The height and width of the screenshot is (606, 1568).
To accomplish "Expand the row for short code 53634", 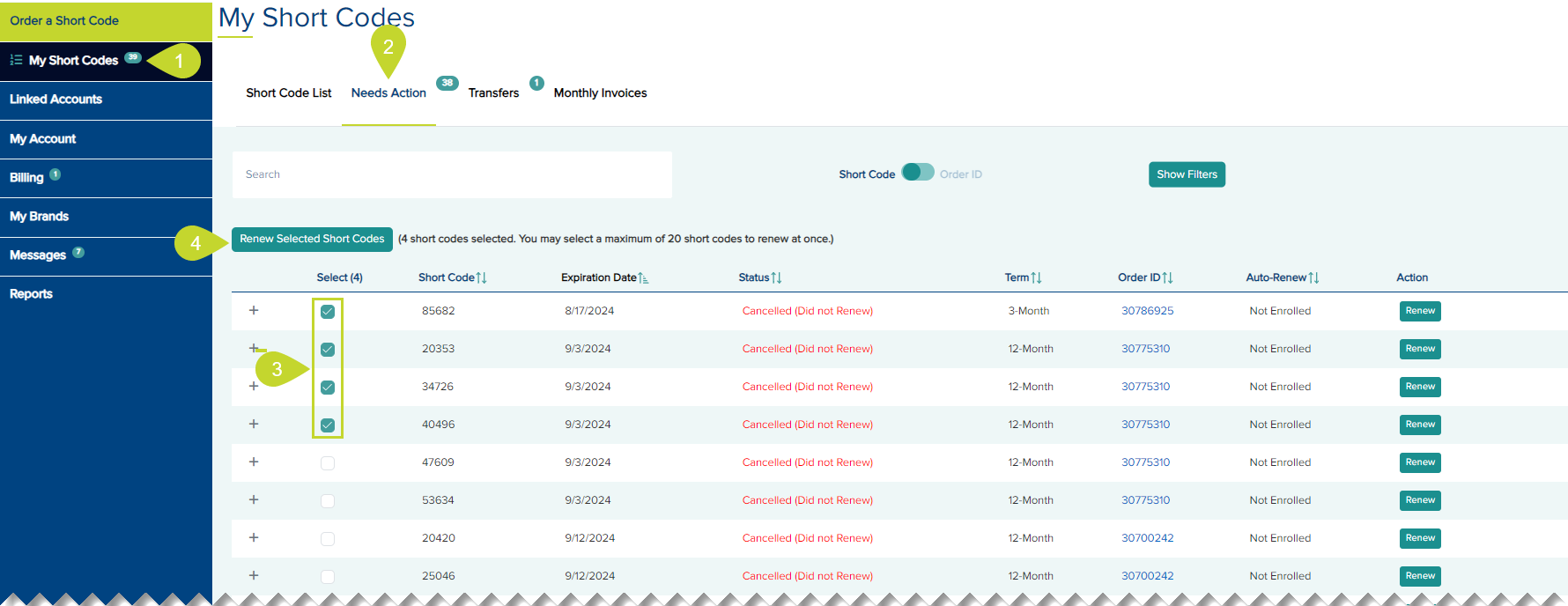I will [x=254, y=499].
